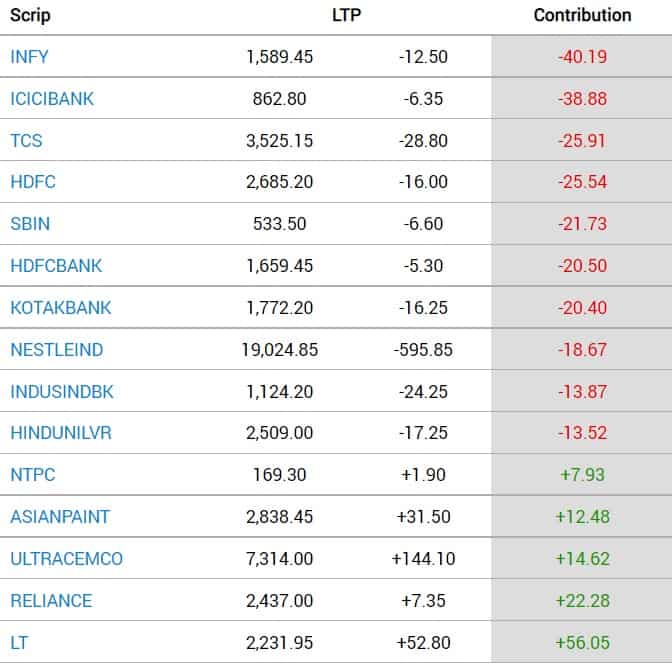672x666 pixels.
Task: Click the Contribution column header
Action: [582, 15]
